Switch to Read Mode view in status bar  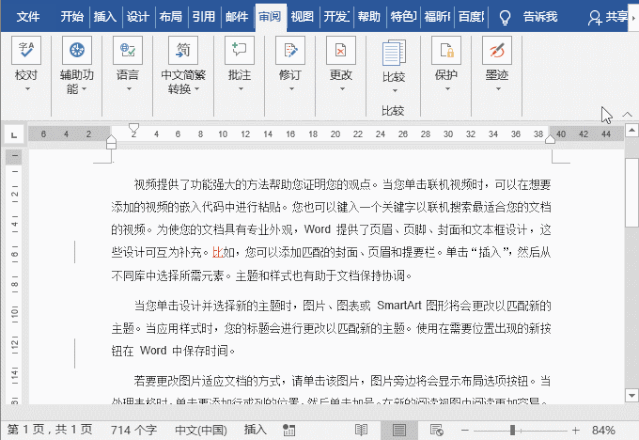coord(361,429)
